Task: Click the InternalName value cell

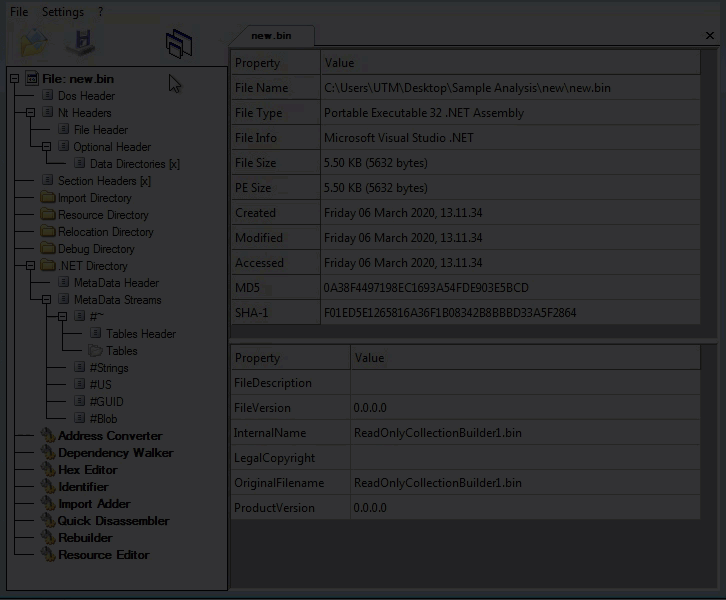Action: [x=526, y=433]
